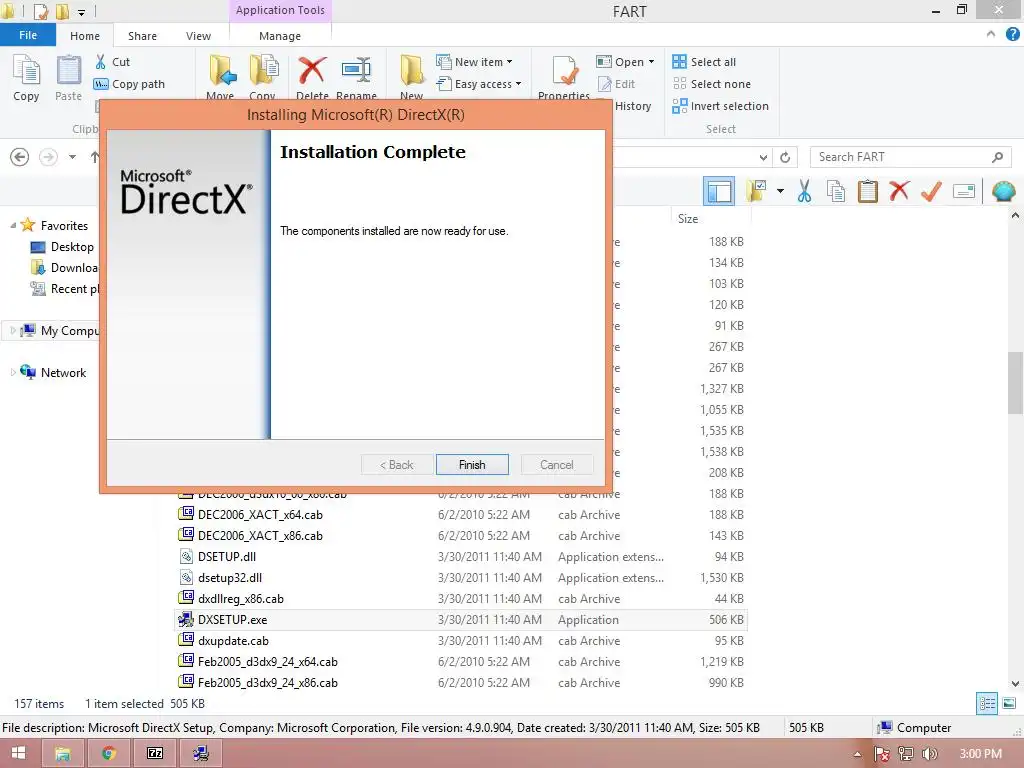The width and height of the screenshot is (1024, 768).
Task: Select Feb2005_d3dx9_24_x64.cab file
Action: pos(268,662)
